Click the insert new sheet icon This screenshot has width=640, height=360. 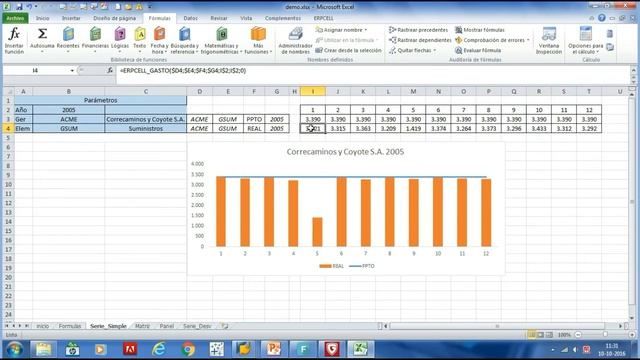point(225,326)
